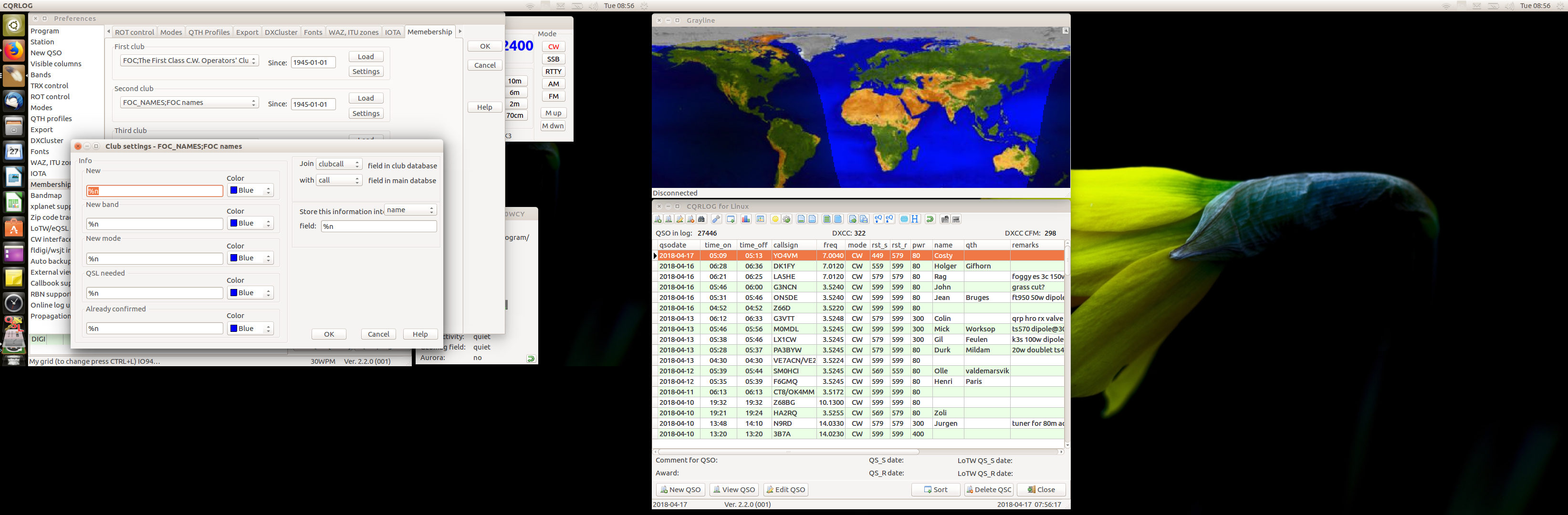
Task: Confirm Club settings with OK
Action: coord(329,334)
